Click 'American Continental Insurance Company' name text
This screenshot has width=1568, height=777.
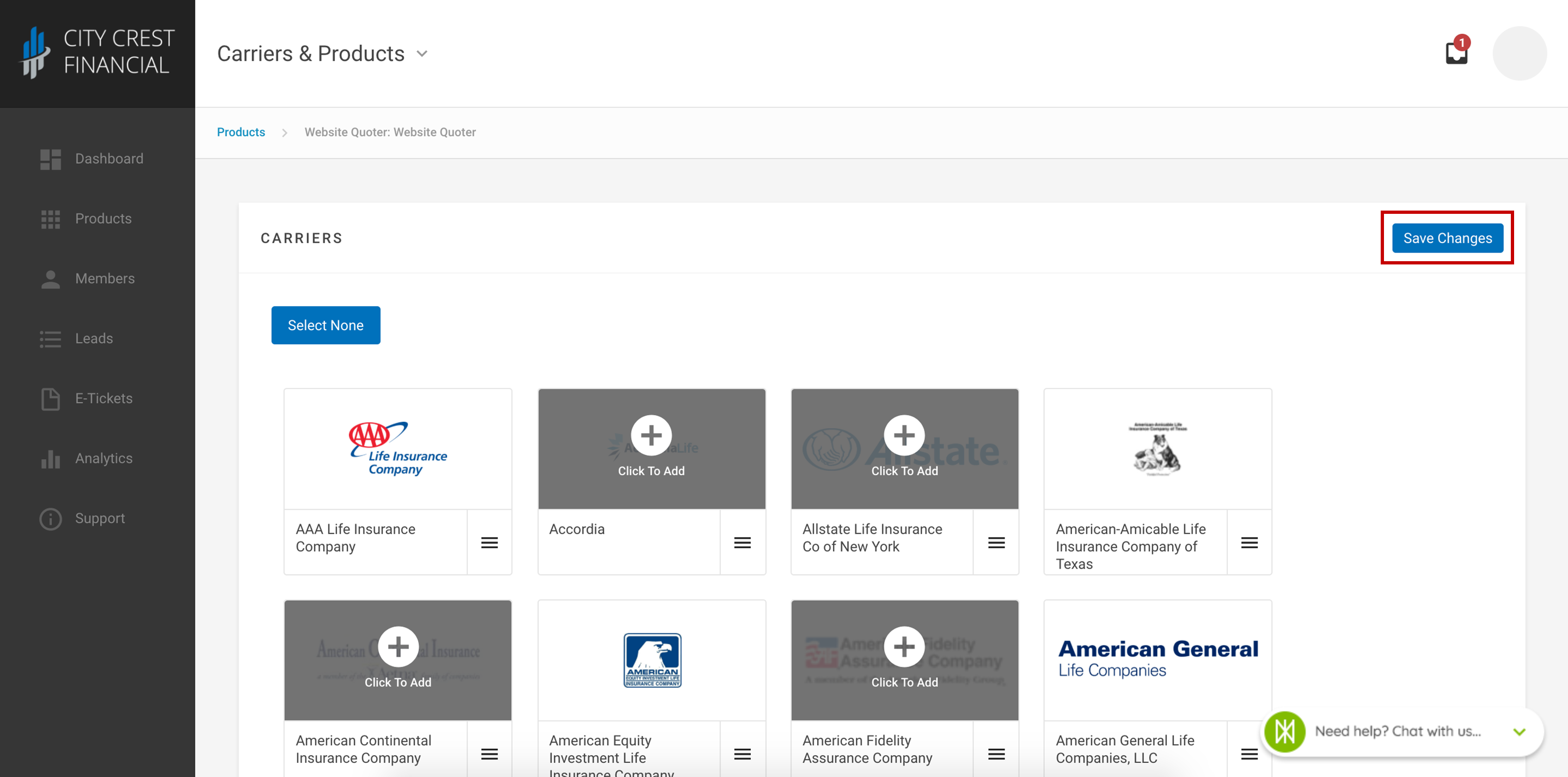click(363, 750)
